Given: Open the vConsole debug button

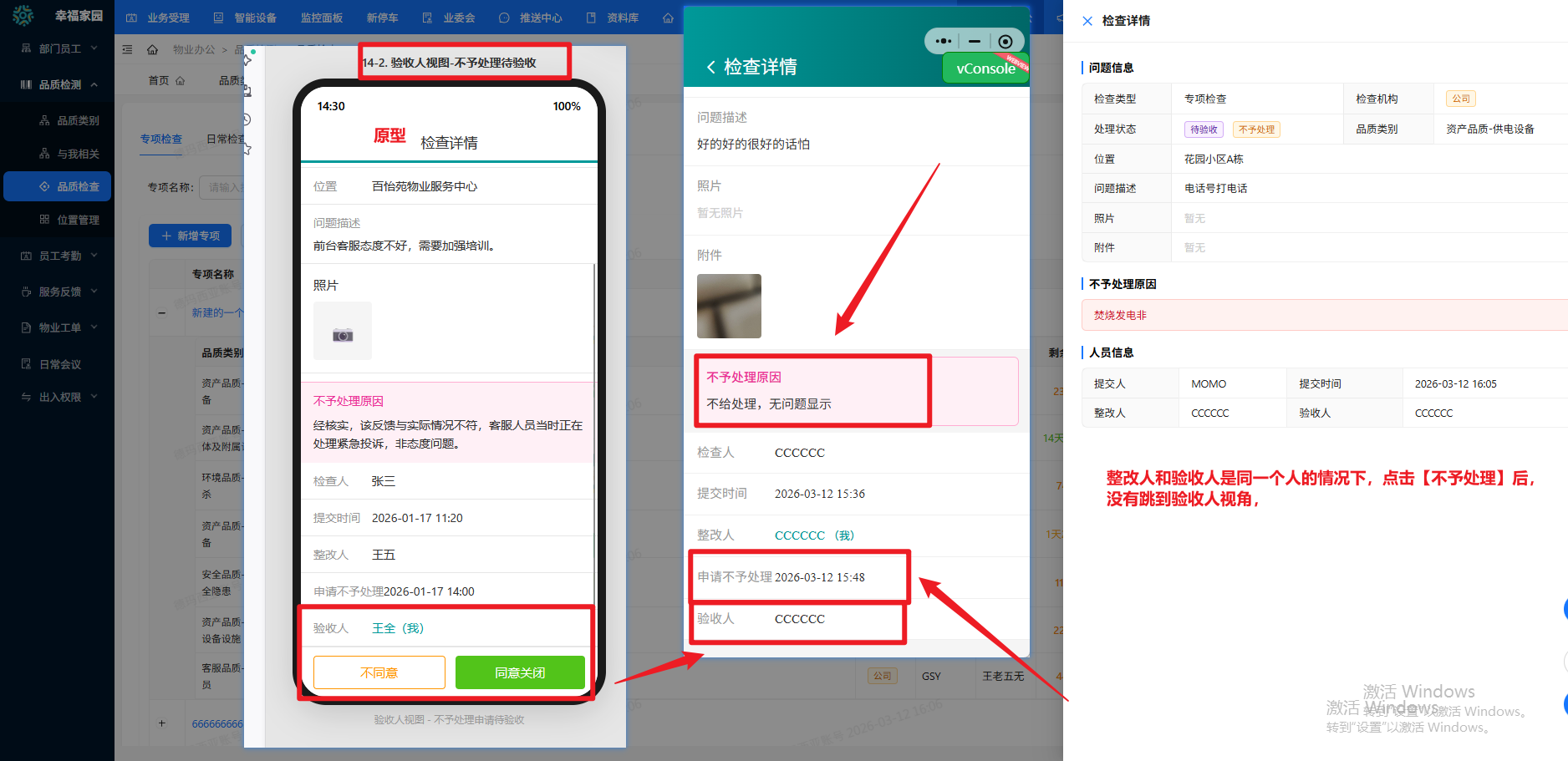Looking at the screenshot, I should (x=985, y=68).
